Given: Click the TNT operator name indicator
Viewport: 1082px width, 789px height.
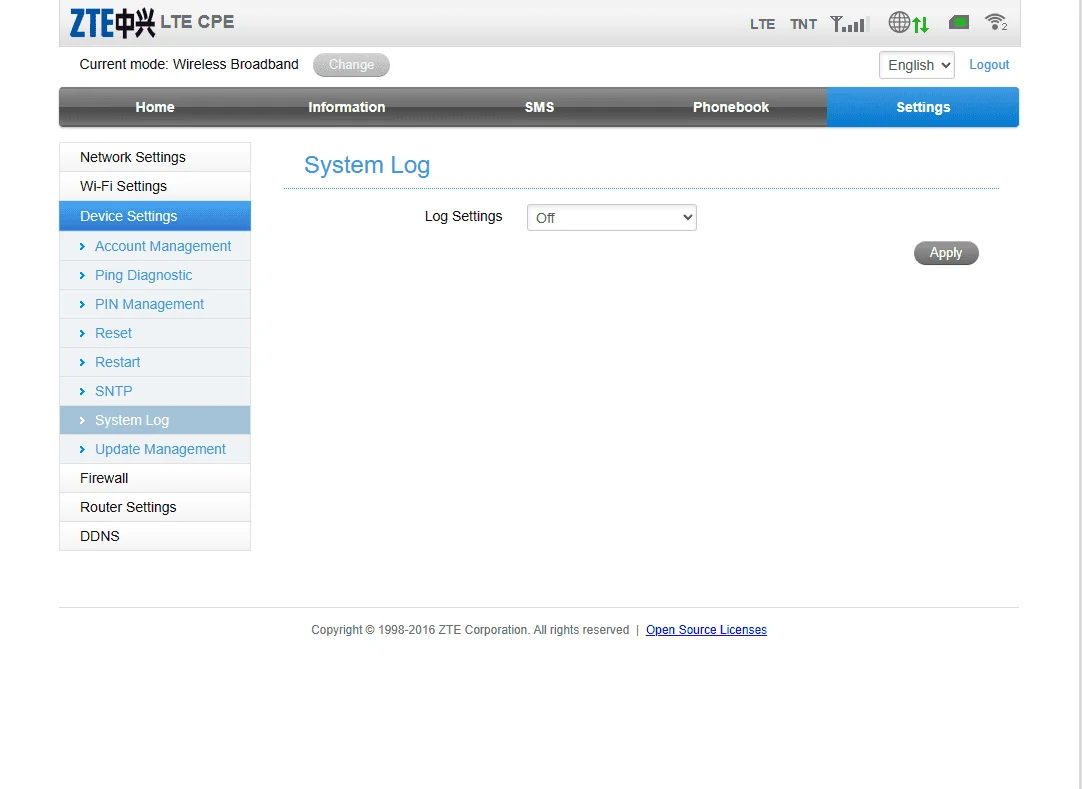Looking at the screenshot, I should (x=803, y=24).
